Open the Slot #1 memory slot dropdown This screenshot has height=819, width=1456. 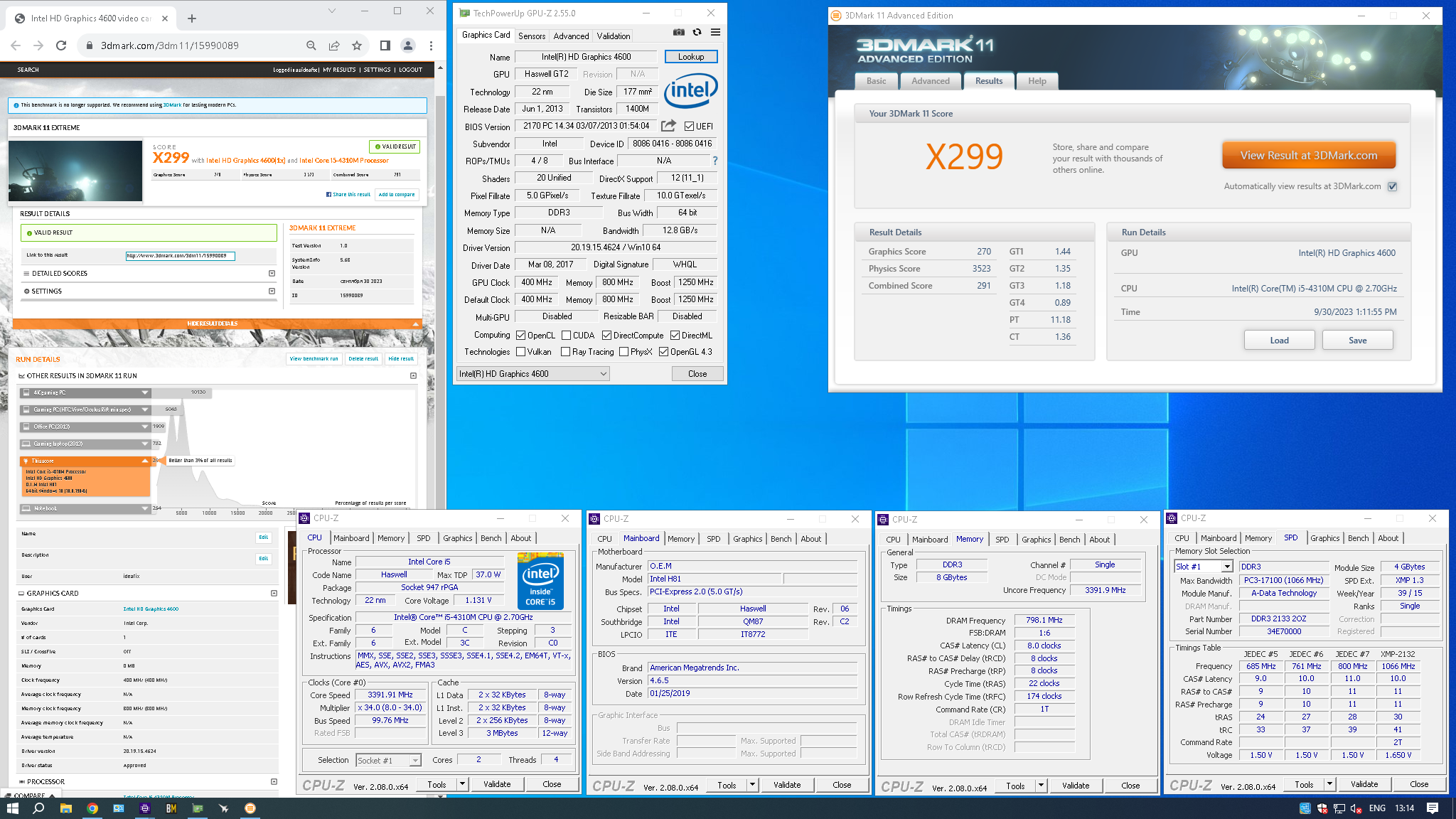point(1226,567)
